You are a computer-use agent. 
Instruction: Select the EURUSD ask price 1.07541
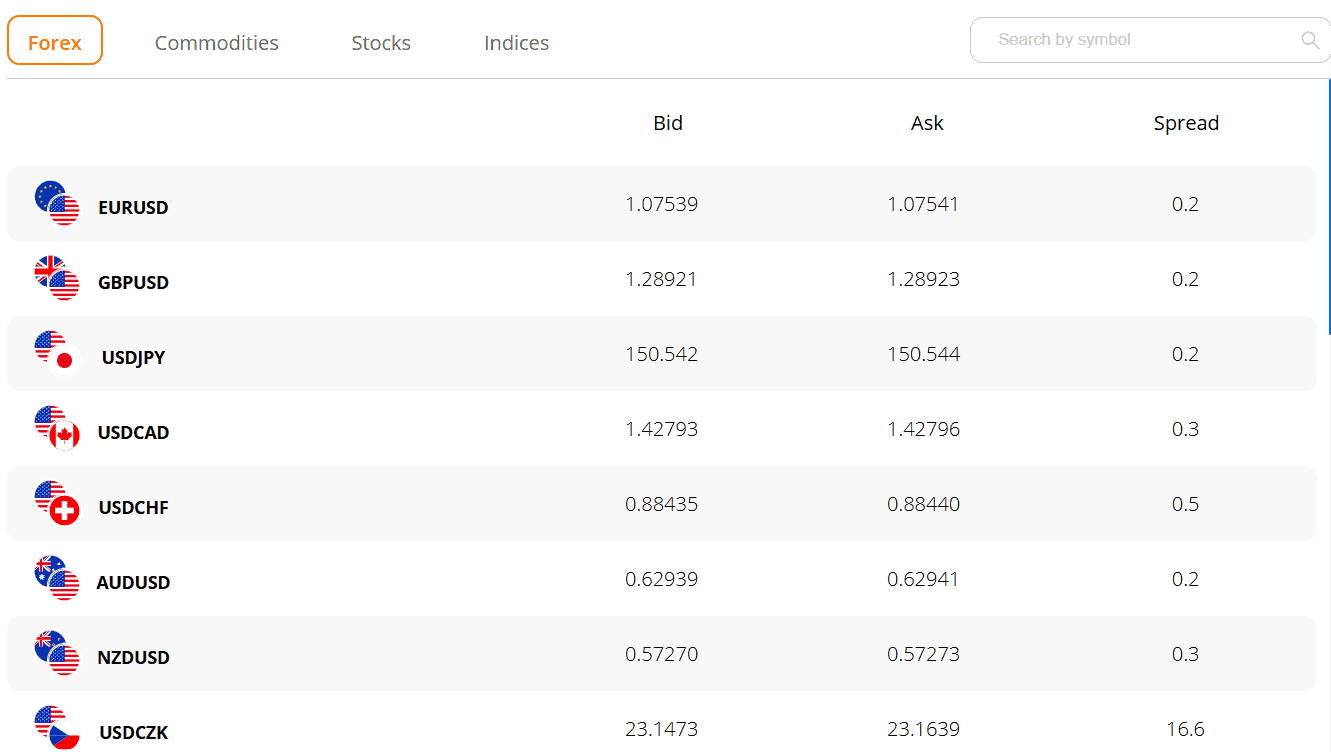pos(923,204)
